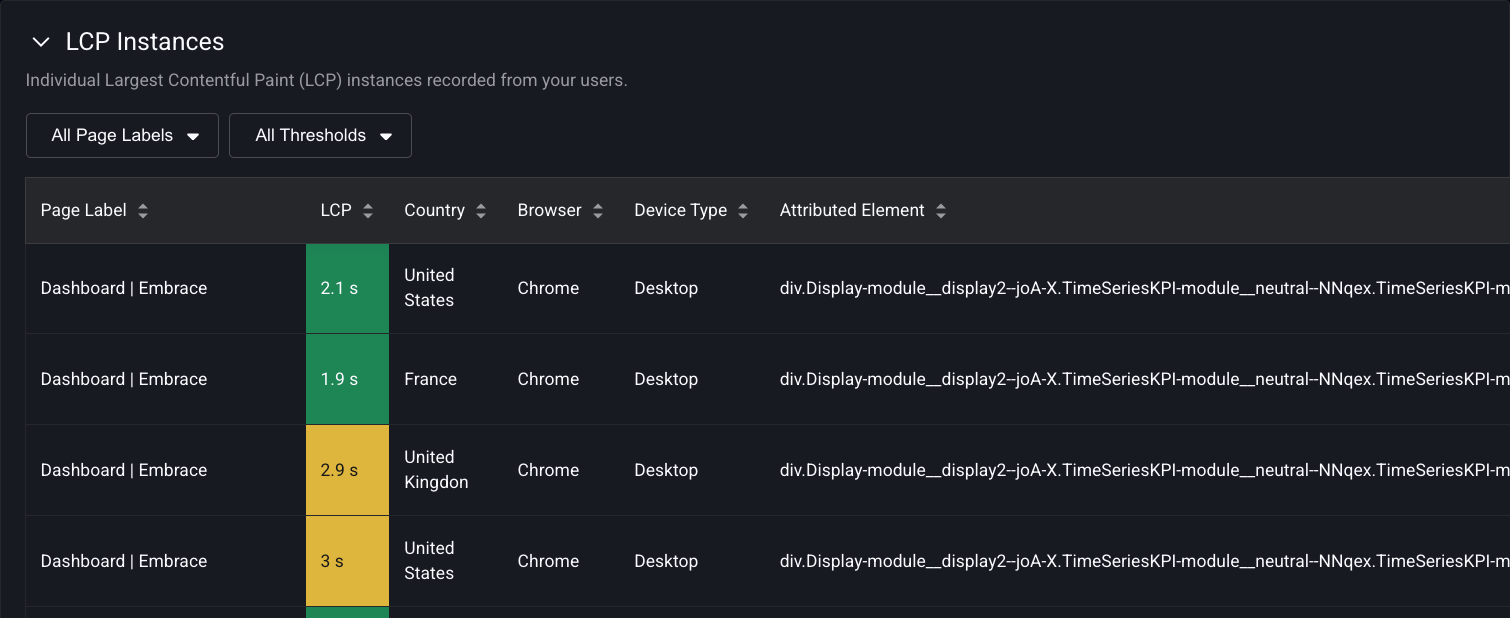Image resolution: width=1510 pixels, height=618 pixels.
Task: Click the Attributed Element sort icon
Action: [x=941, y=211]
